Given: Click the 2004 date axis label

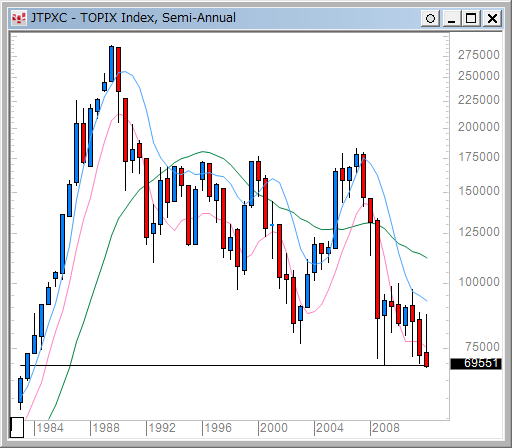Looking at the screenshot, I should 330,428.
